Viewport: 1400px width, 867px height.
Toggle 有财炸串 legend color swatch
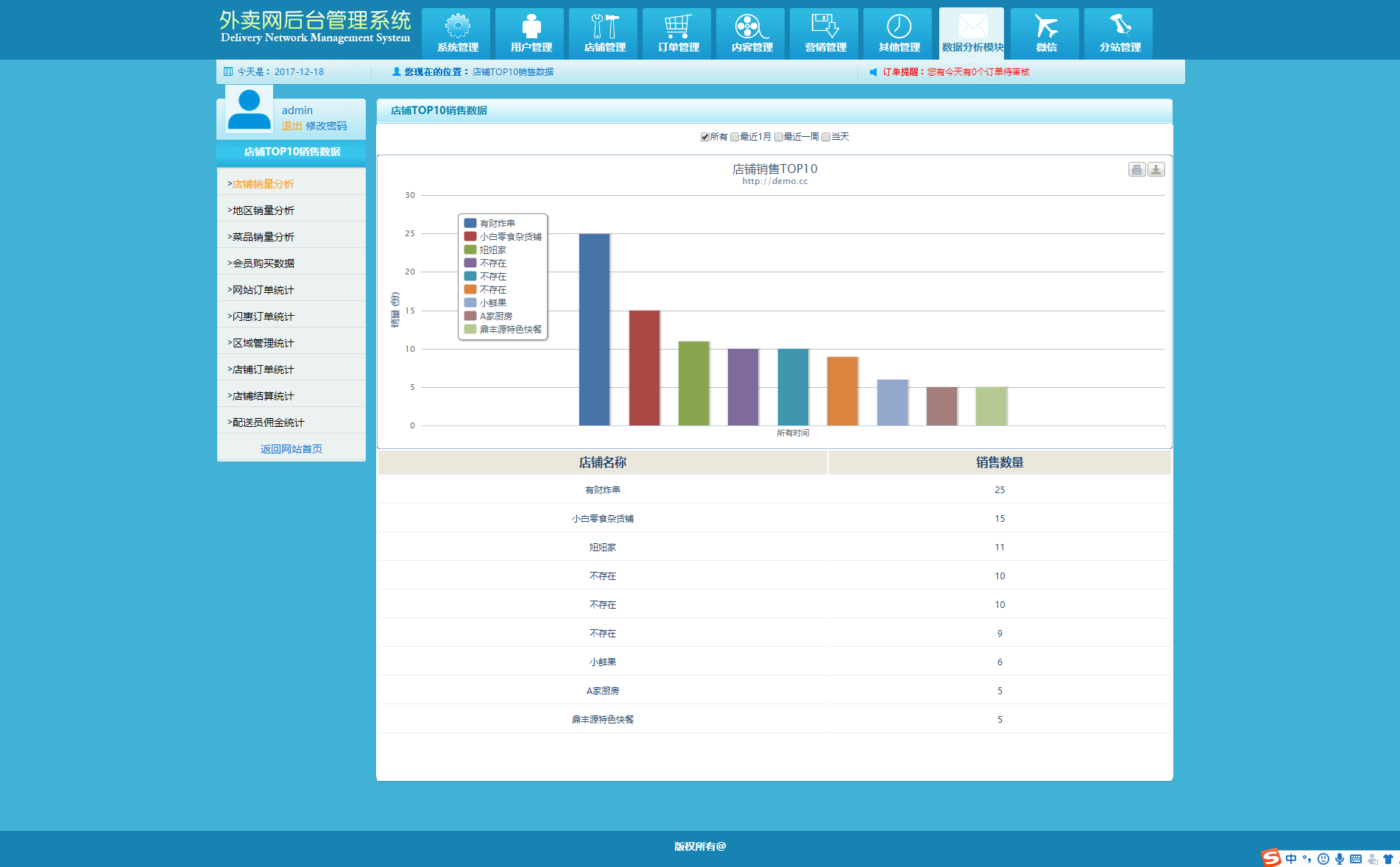tap(470, 223)
